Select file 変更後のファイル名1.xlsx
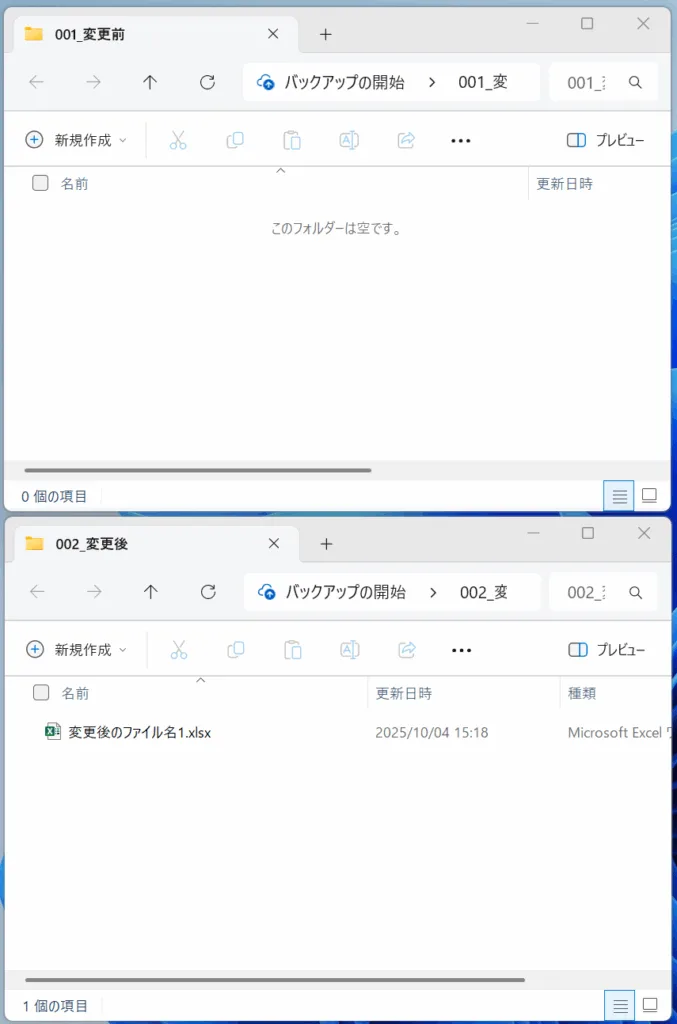Screen dimensions: 677x1024 click(139, 732)
